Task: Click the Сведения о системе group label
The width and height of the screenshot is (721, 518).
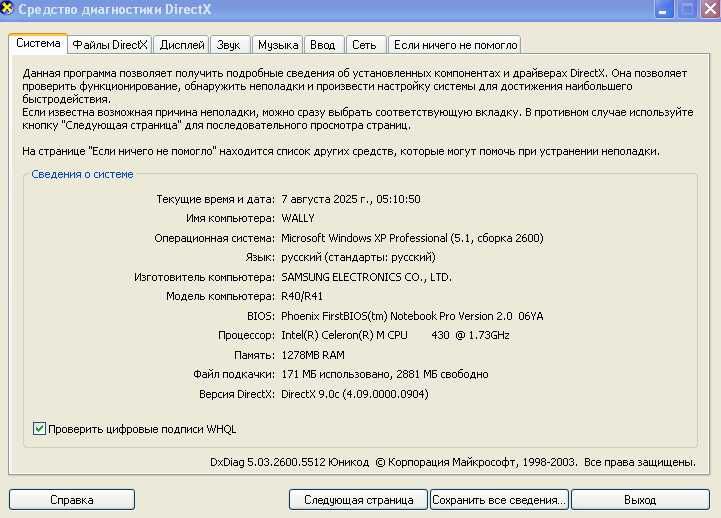Action: point(82,174)
